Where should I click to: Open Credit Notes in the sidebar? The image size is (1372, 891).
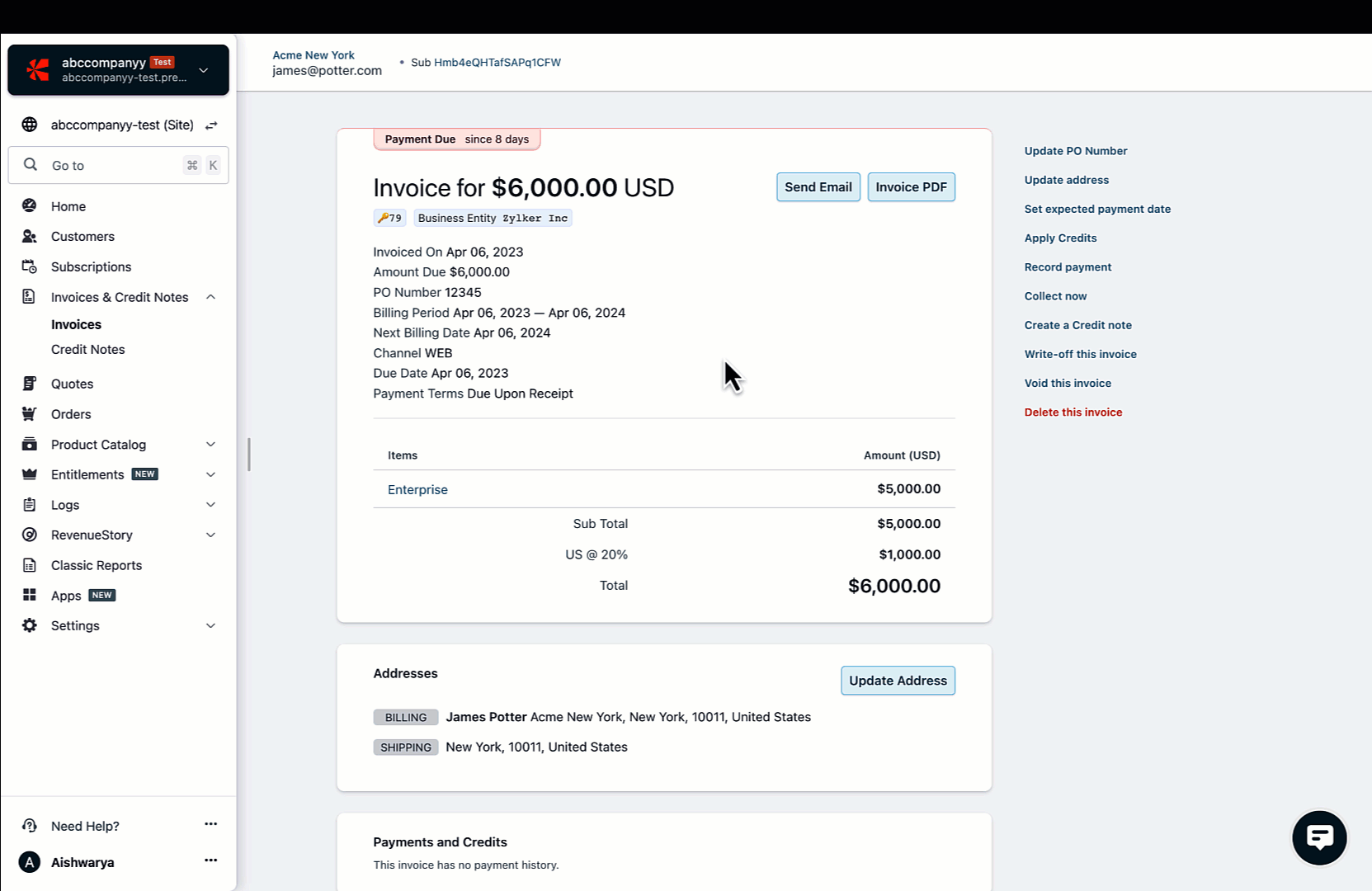87,350
